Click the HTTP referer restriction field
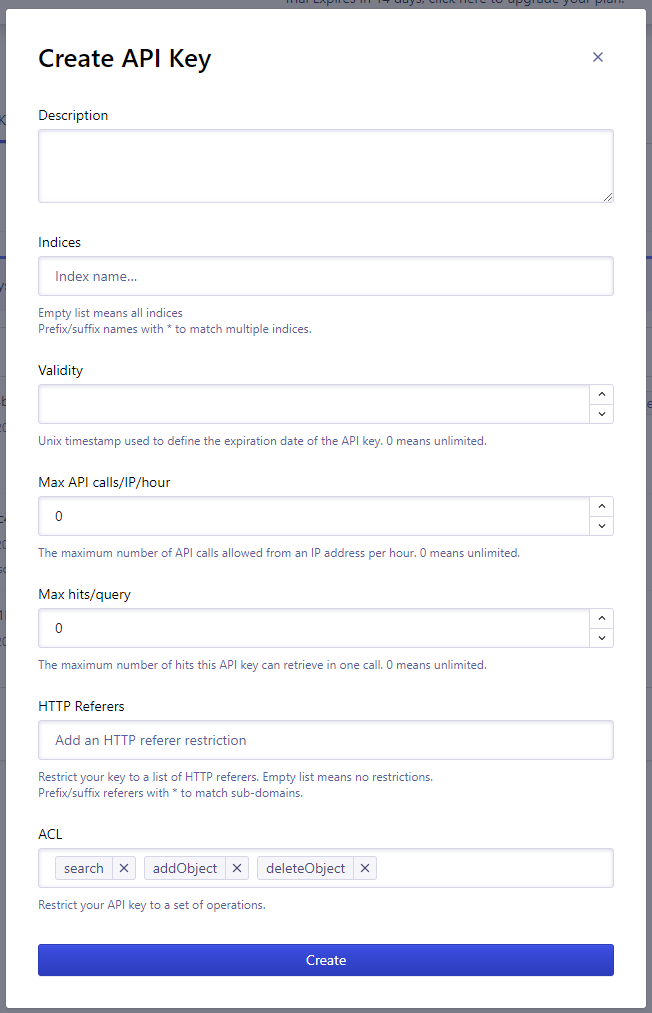 point(325,740)
